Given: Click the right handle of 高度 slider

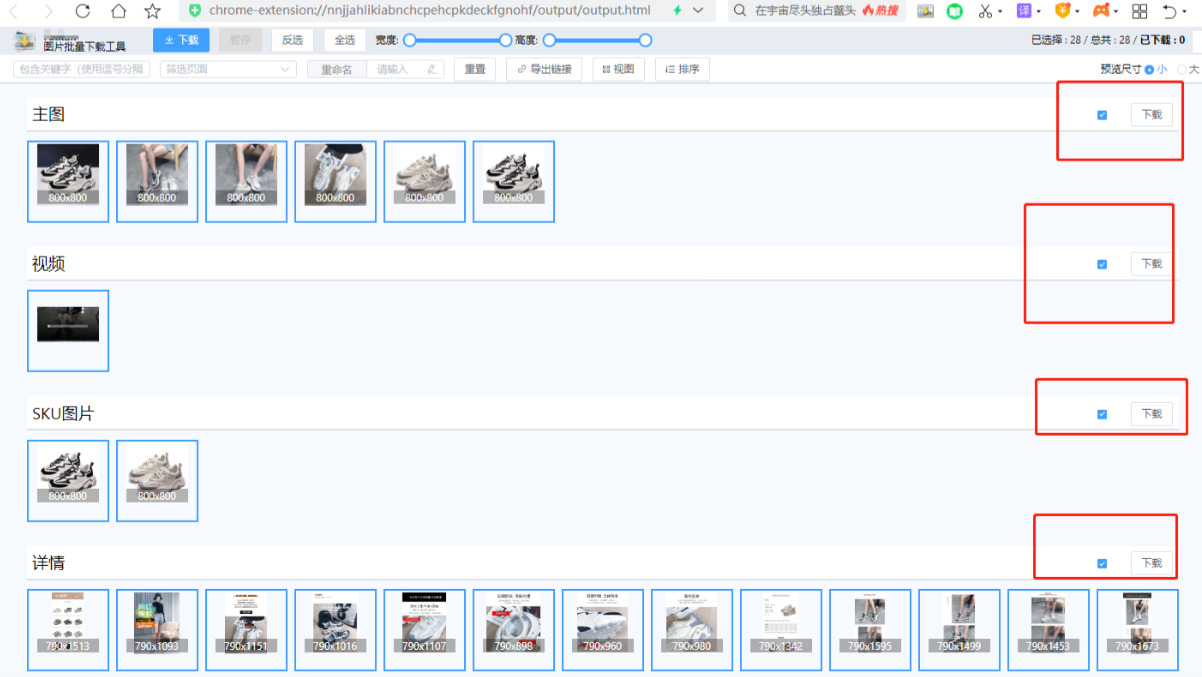Looking at the screenshot, I should [645, 40].
